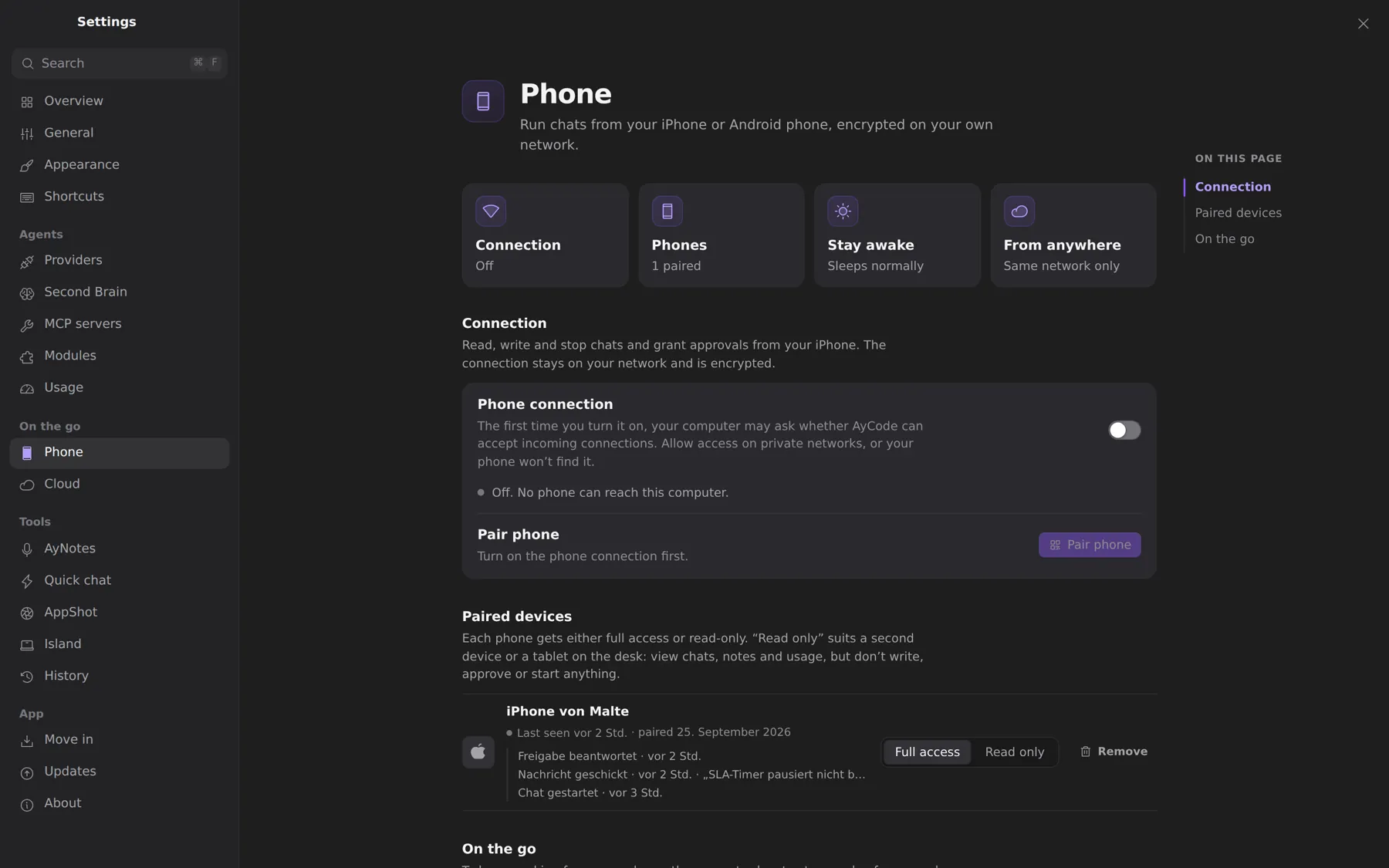This screenshot has width=1389, height=868.
Task: Focus the settings Search field
Action: pyautogui.click(x=120, y=63)
